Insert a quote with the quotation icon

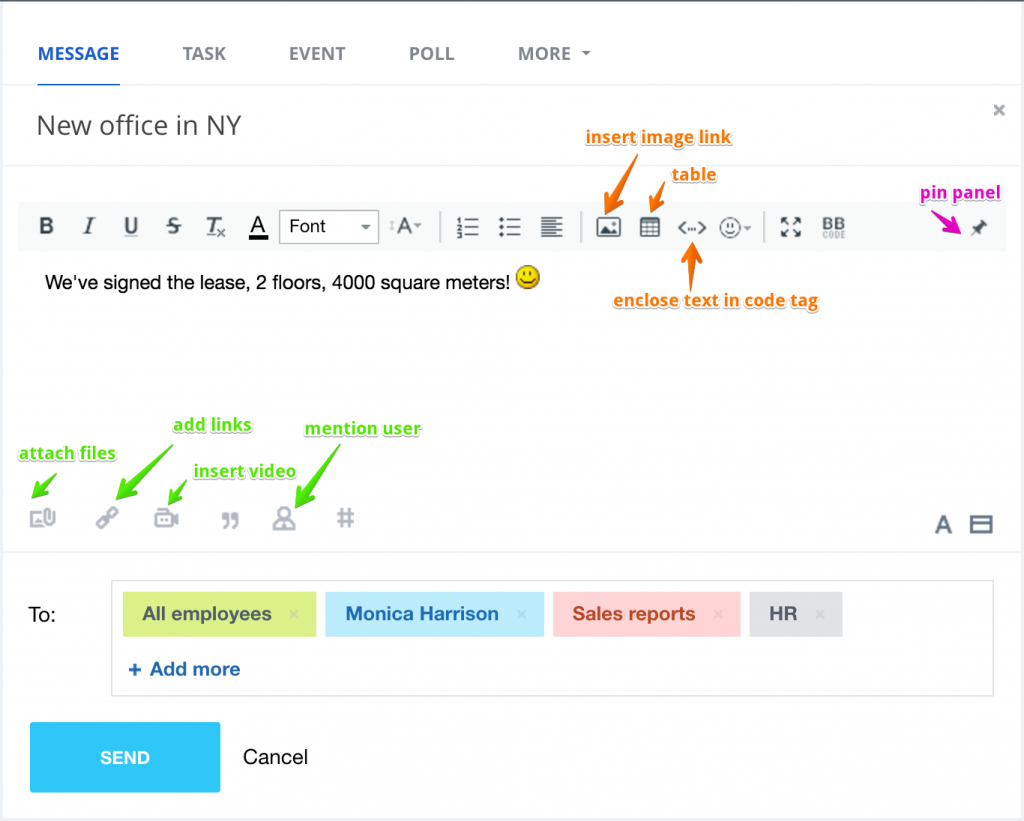(x=230, y=520)
